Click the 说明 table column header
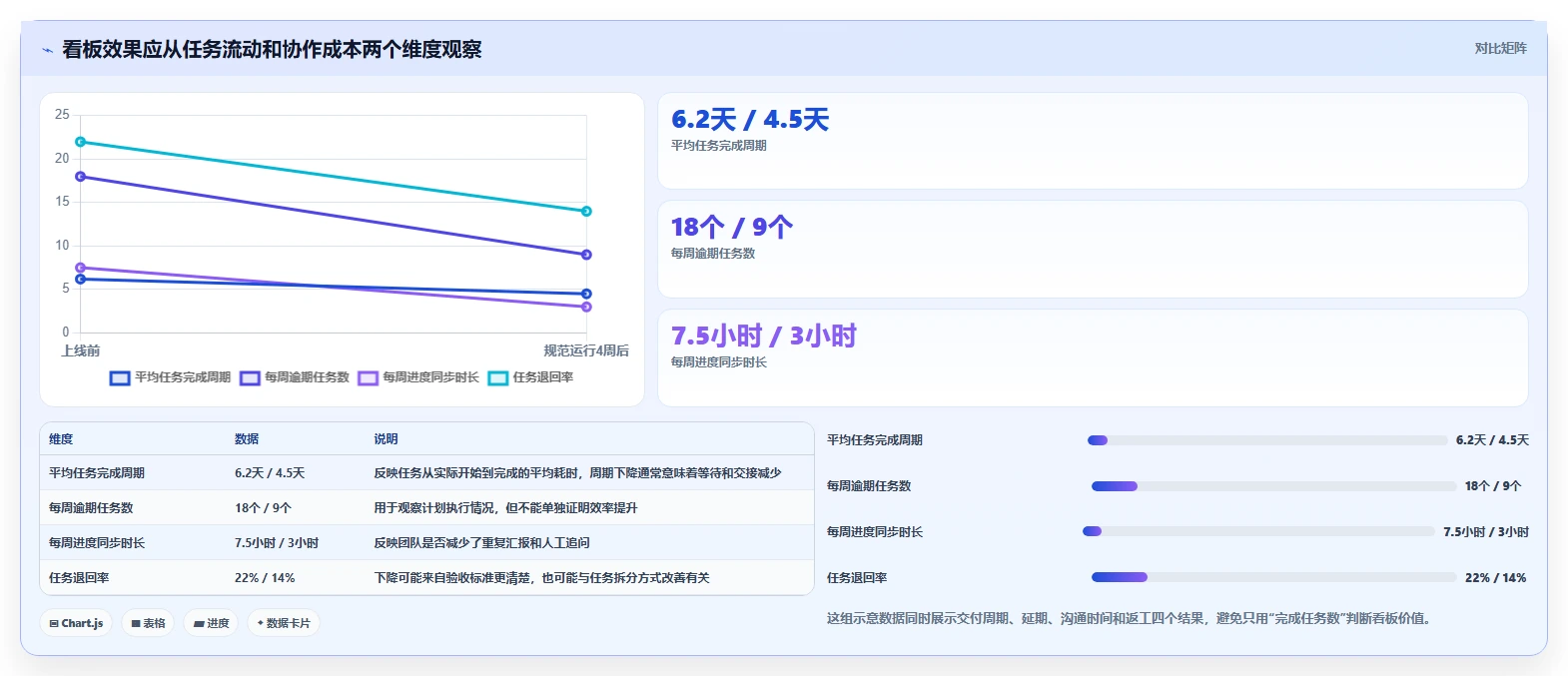 coord(386,439)
